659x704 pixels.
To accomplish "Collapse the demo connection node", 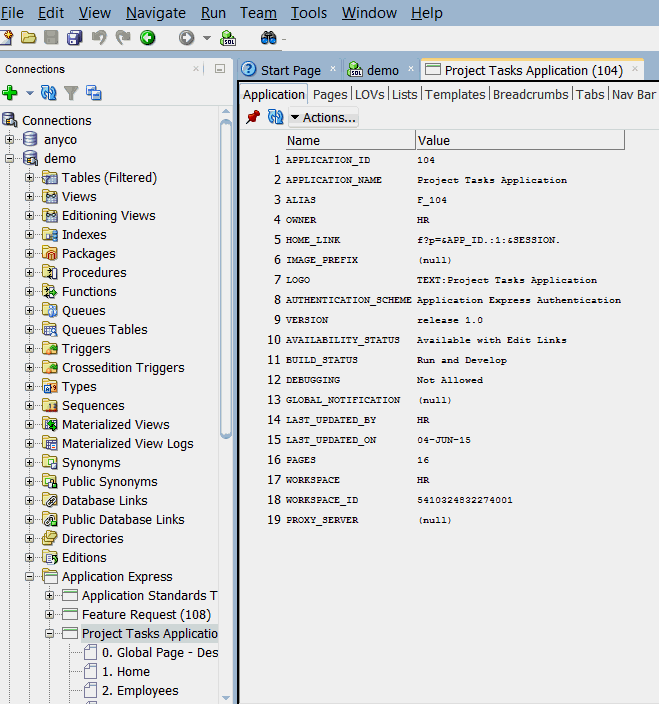I will click(10, 159).
